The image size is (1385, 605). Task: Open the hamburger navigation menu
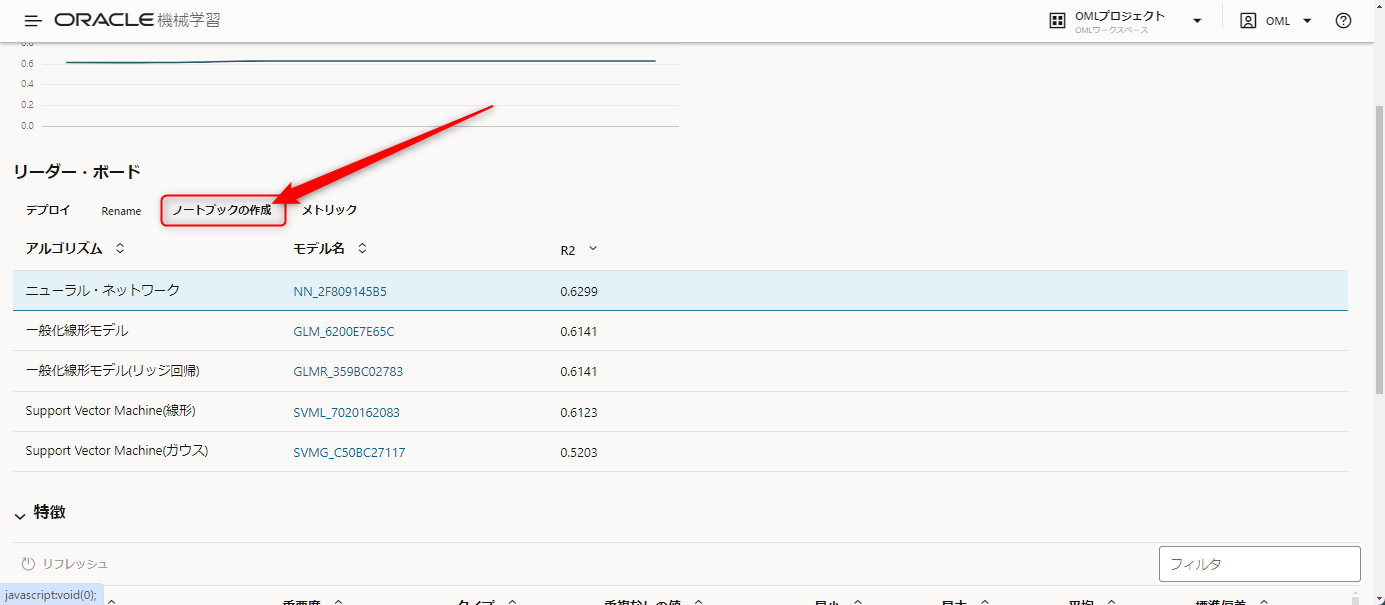pos(33,21)
